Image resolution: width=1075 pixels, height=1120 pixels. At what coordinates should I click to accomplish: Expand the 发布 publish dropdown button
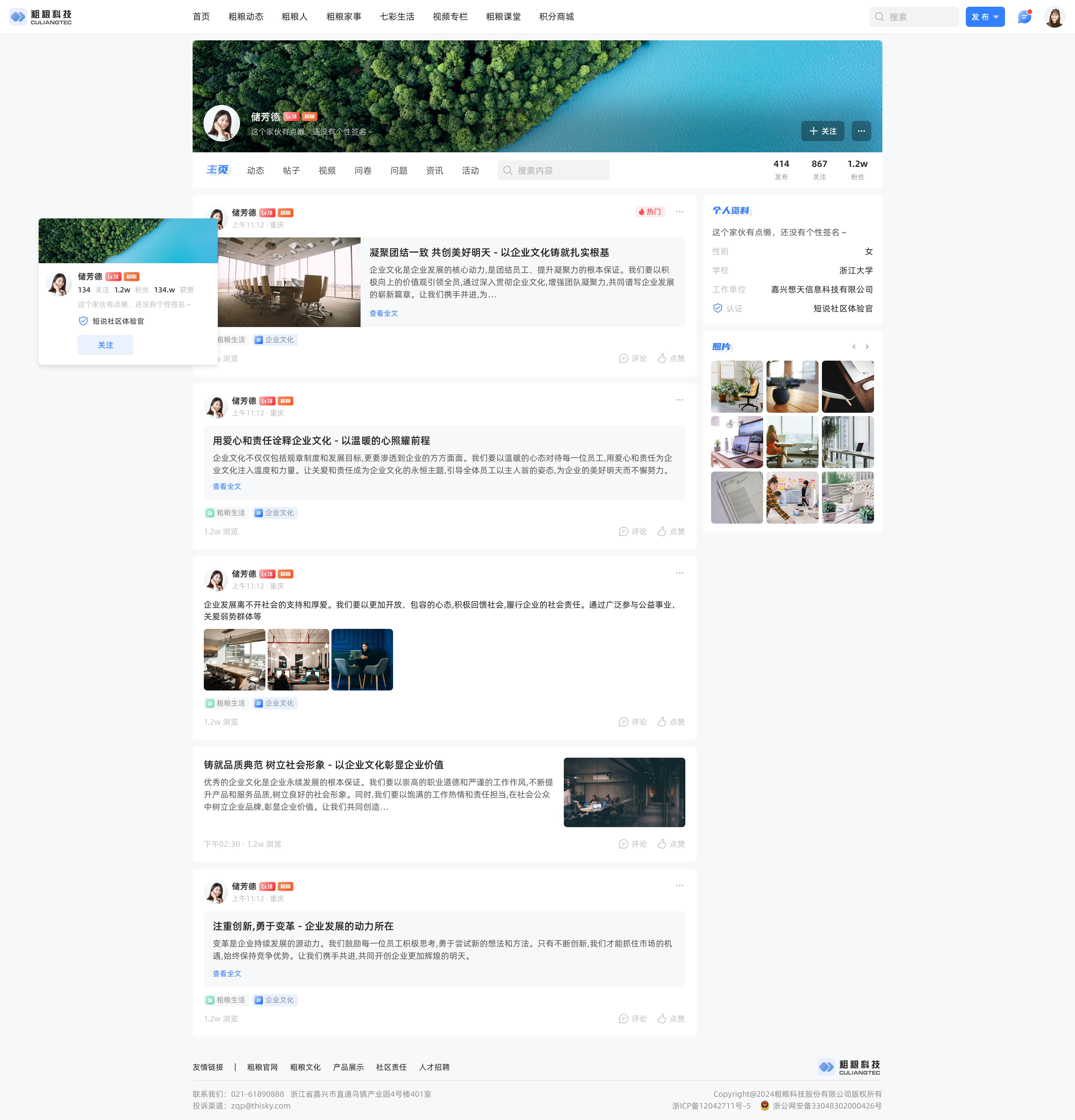[985, 17]
